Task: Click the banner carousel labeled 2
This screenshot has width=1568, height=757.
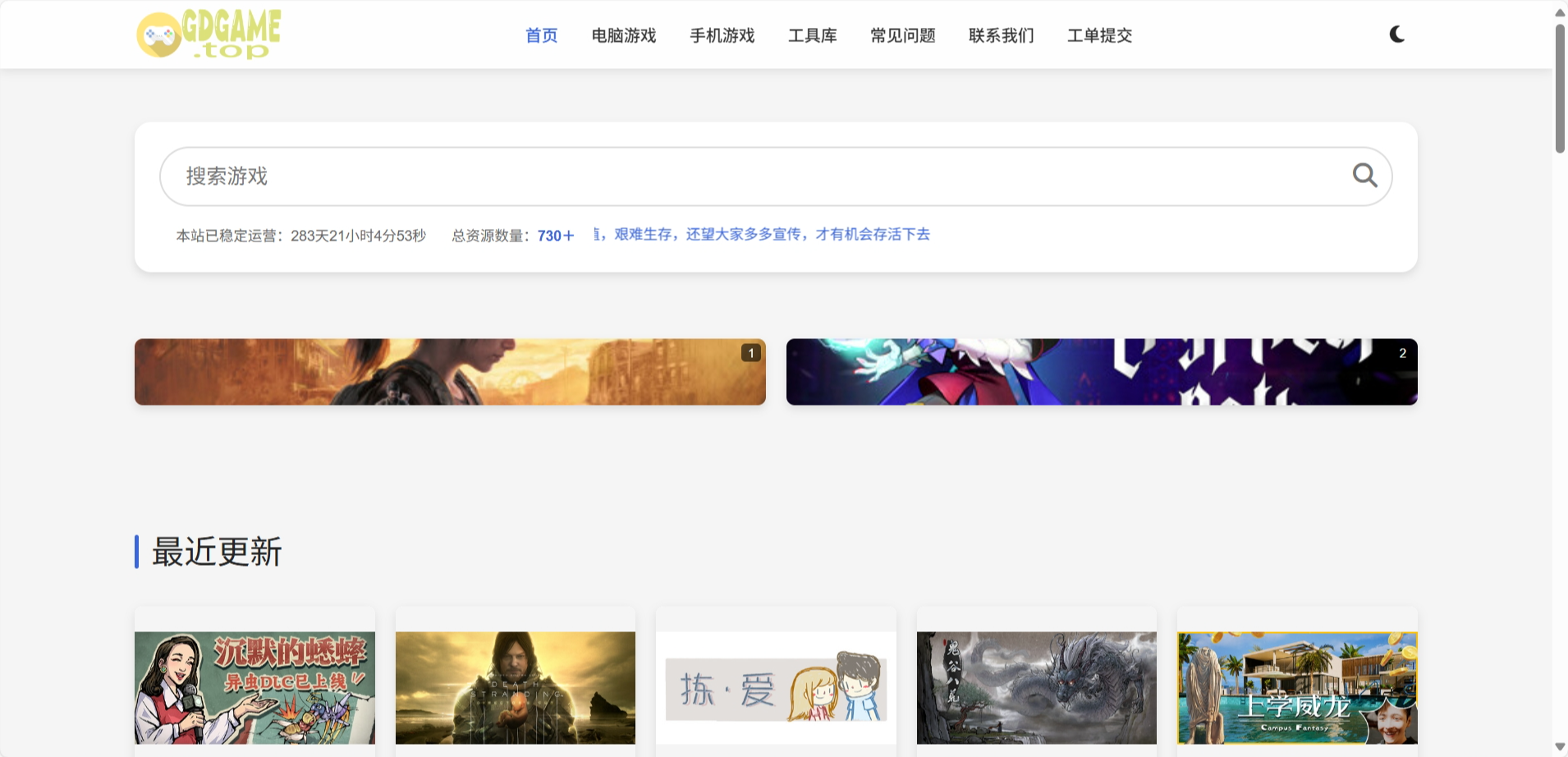Action: click(1102, 371)
